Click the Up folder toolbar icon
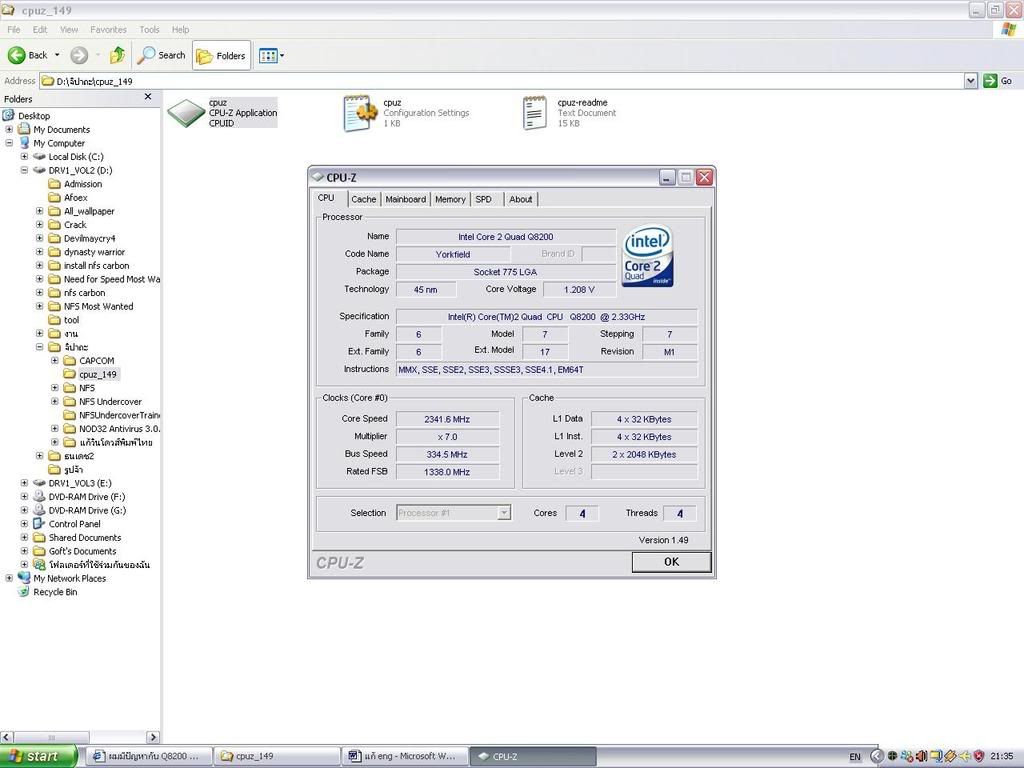1024x768 pixels. click(117, 55)
